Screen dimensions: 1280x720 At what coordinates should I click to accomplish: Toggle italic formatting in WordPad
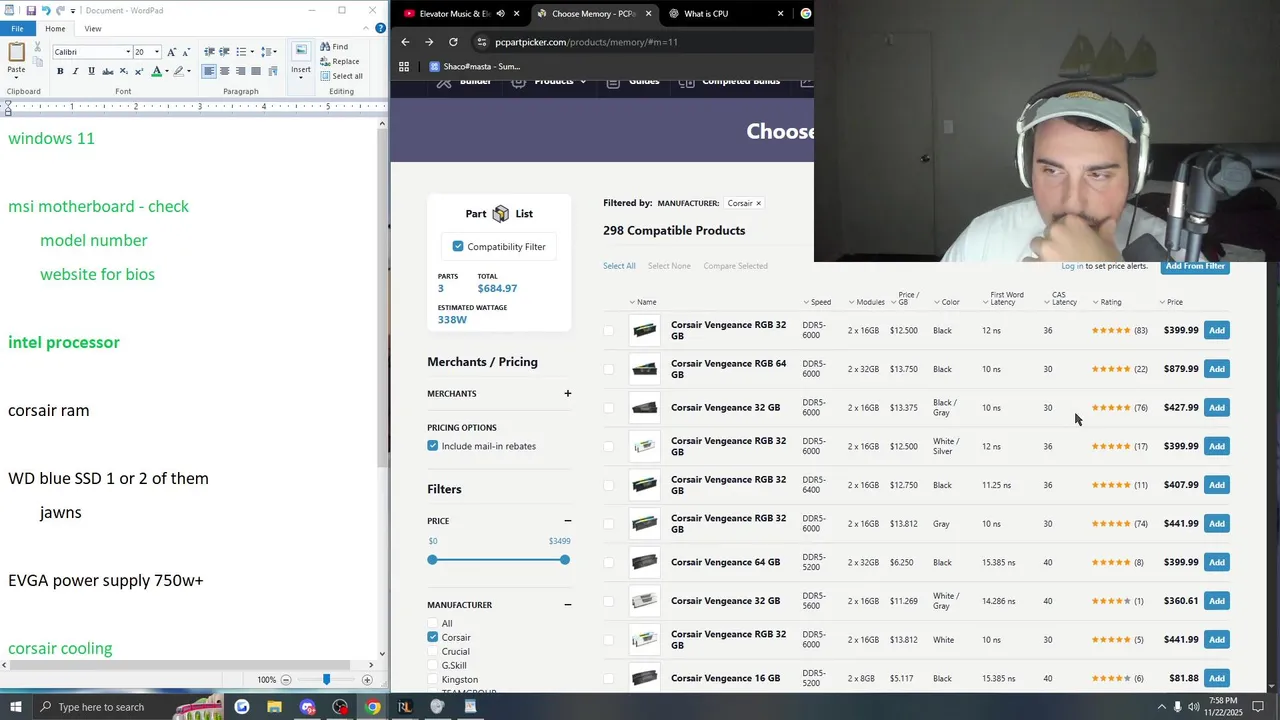coord(76,71)
